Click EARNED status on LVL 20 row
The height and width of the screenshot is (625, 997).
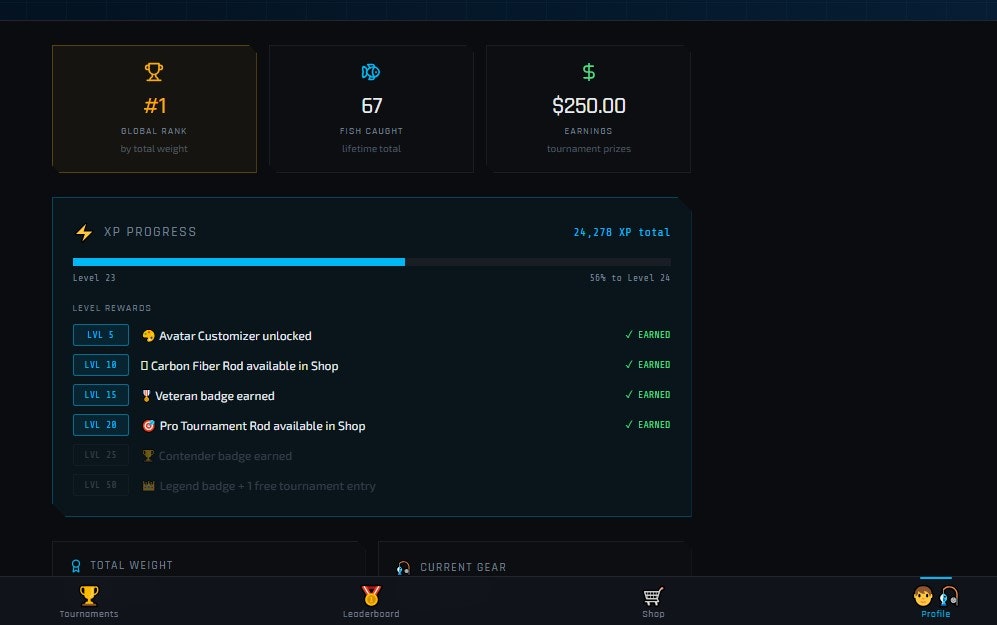[647, 424]
